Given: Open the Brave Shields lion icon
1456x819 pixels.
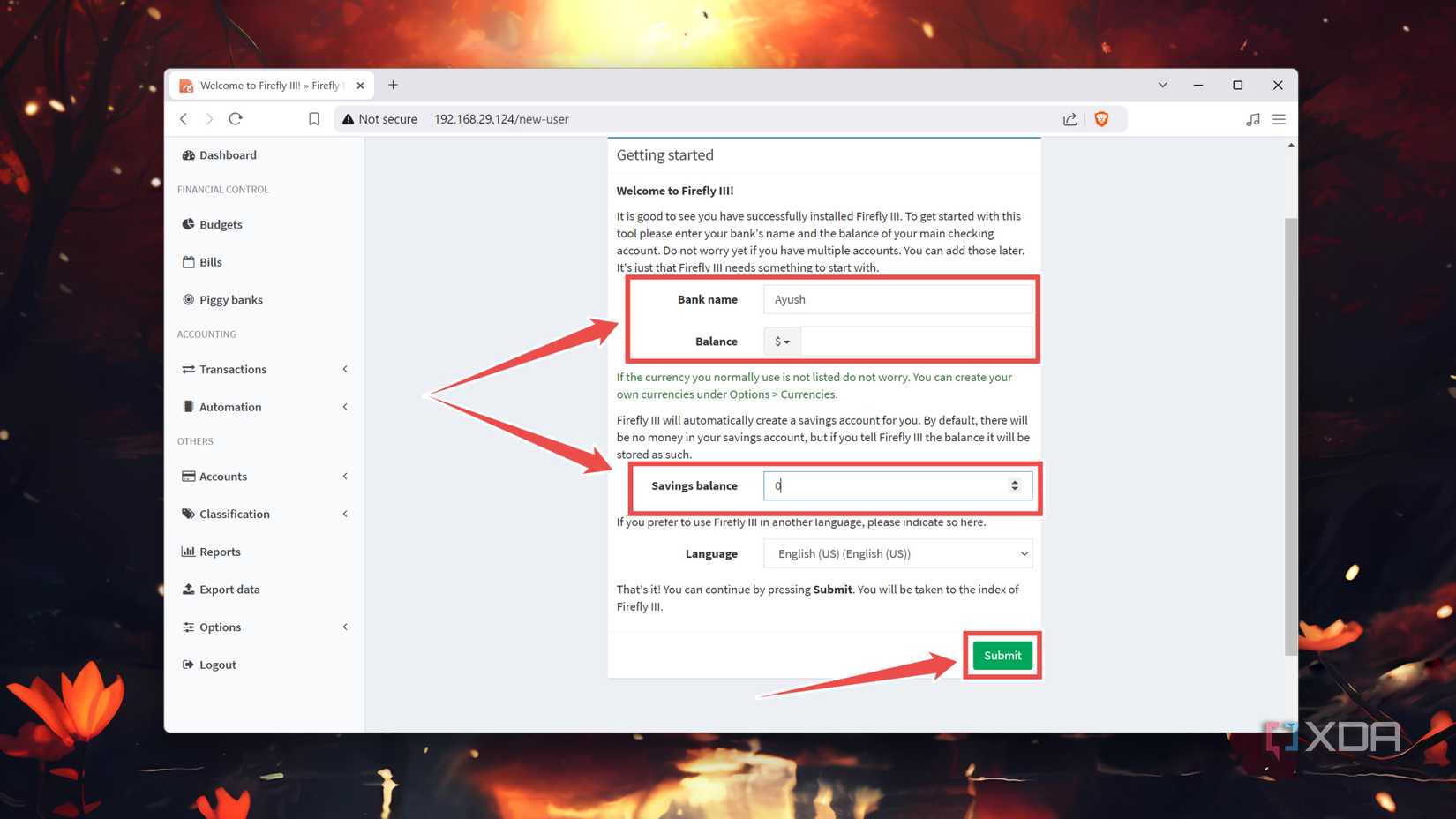Looking at the screenshot, I should coord(1101,119).
